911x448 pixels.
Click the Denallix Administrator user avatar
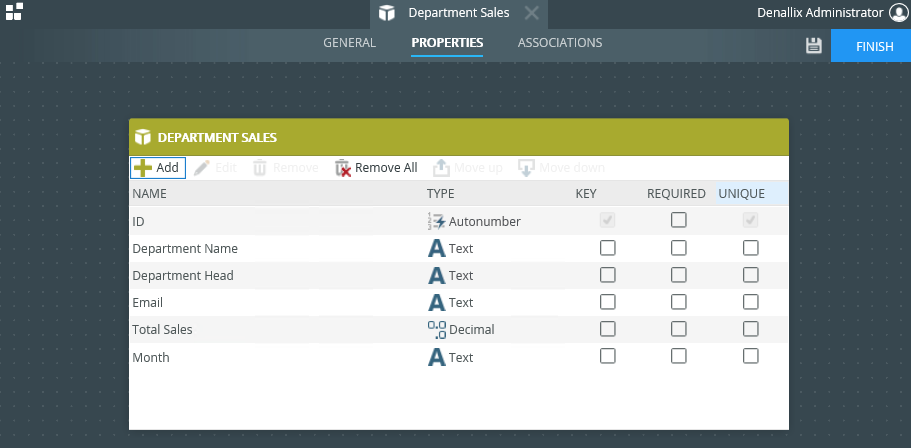coord(898,12)
